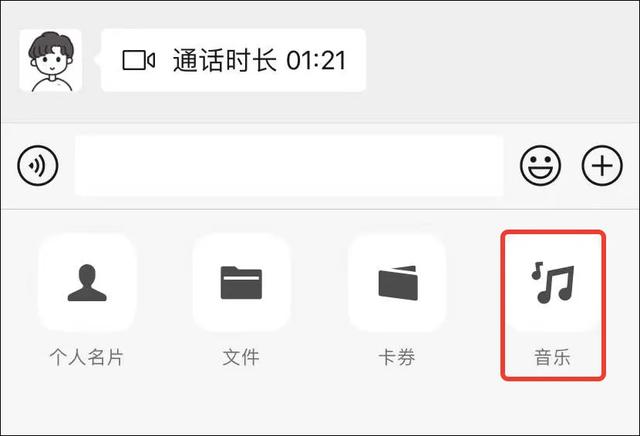Tap the 音乐 music note icon
This screenshot has height=436, width=640.
pos(553,283)
